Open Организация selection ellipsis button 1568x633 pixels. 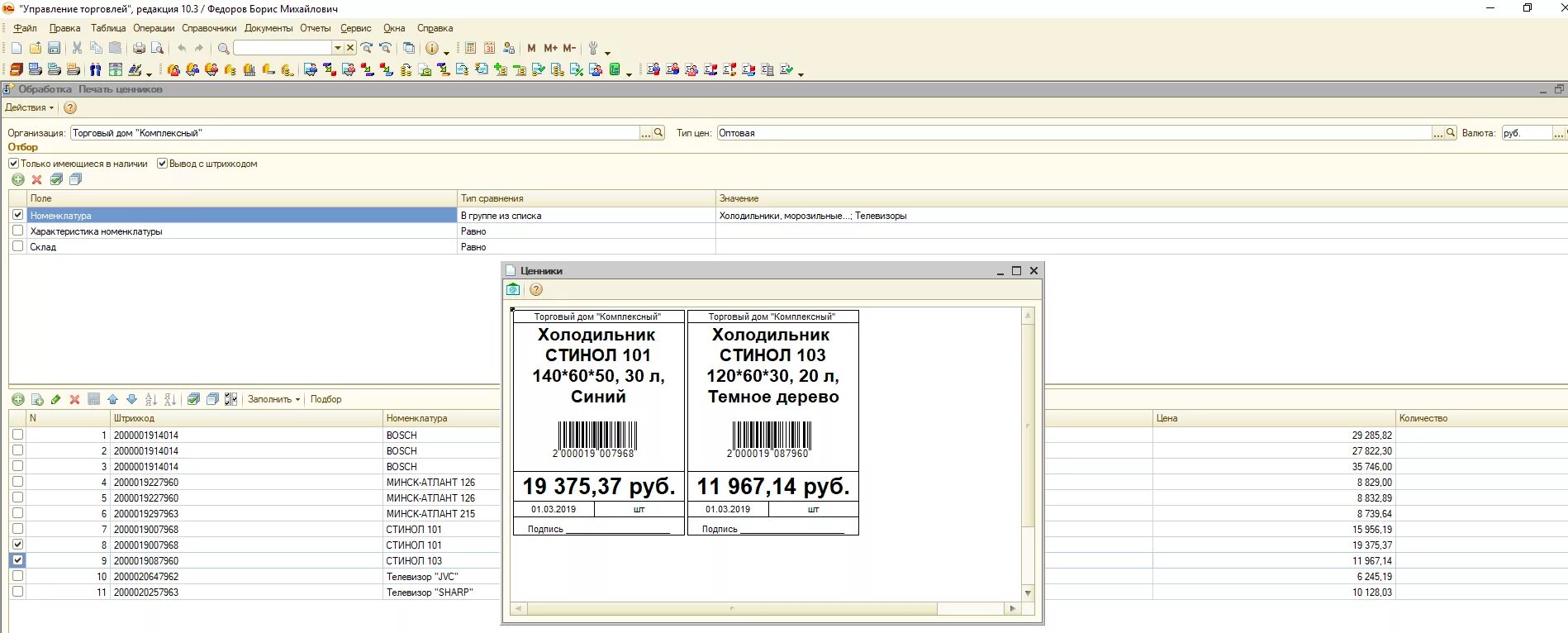[646, 133]
